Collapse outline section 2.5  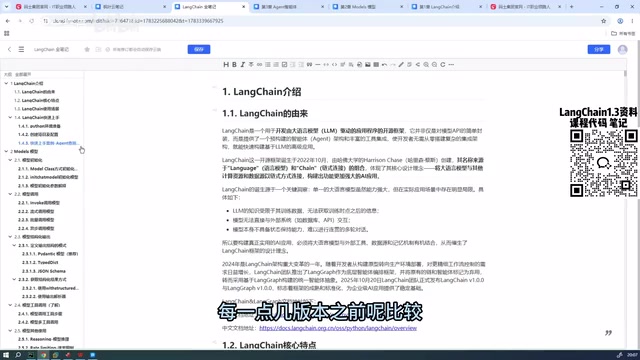pyautogui.click(x=10, y=331)
